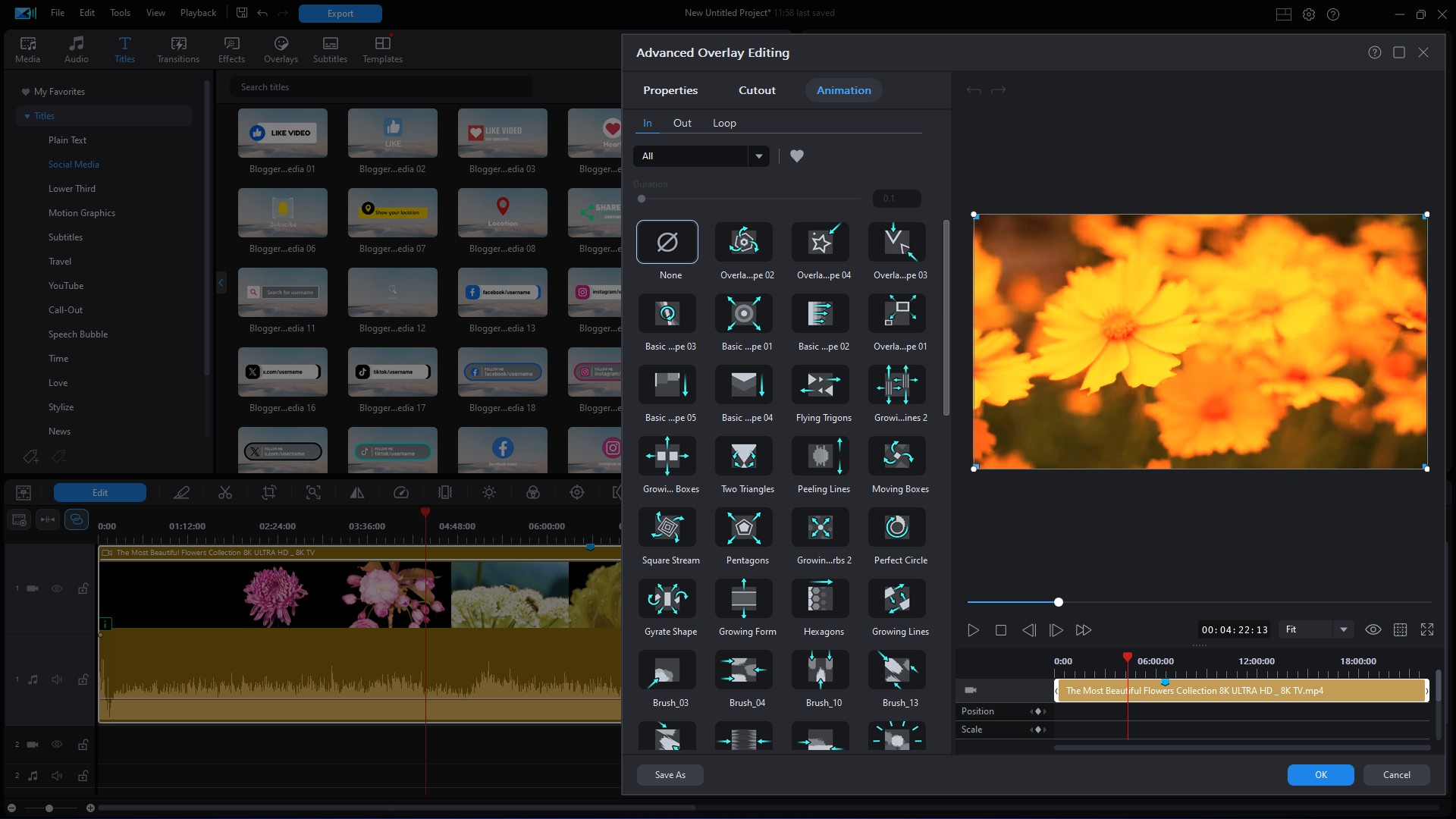1456x819 pixels.
Task: Open the Effects room
Action: (231, 49)
